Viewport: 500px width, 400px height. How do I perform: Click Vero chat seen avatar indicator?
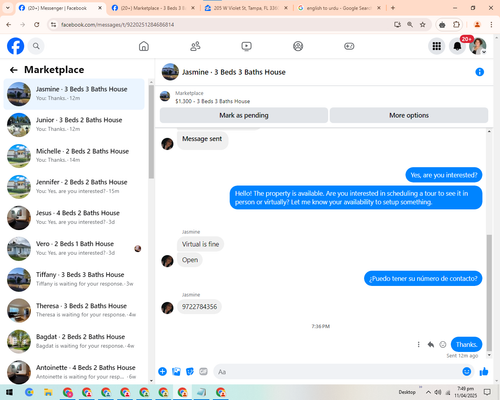(x=138, y=249)
